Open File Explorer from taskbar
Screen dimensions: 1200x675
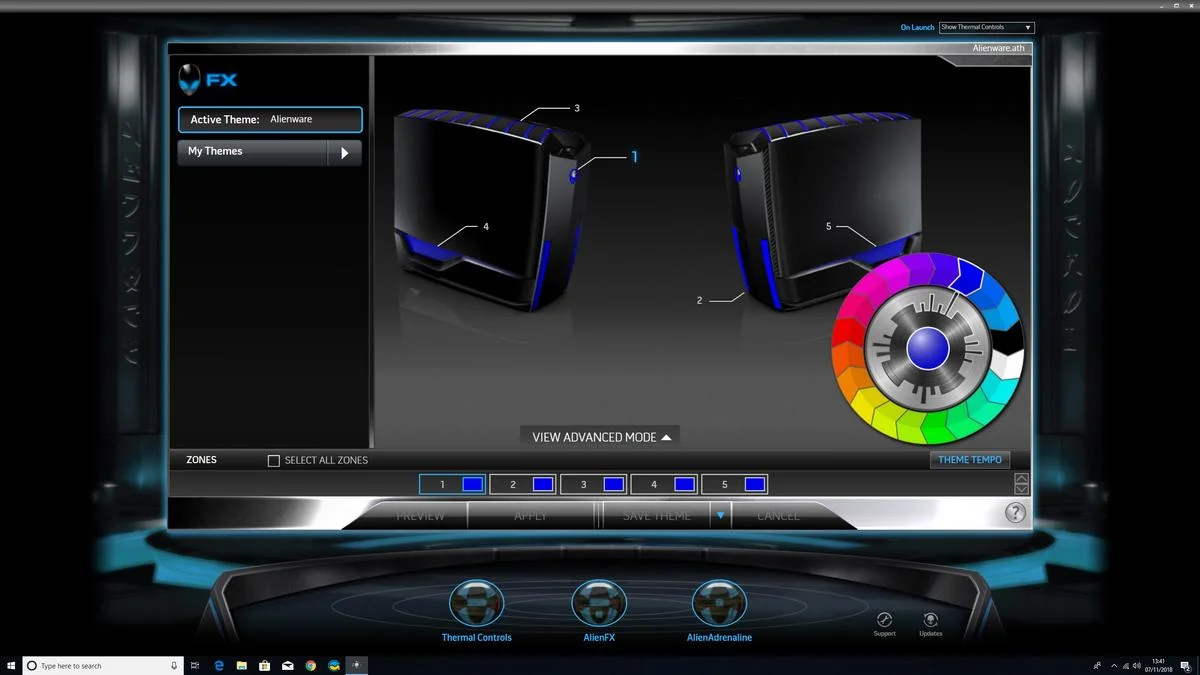click(242, 665)
